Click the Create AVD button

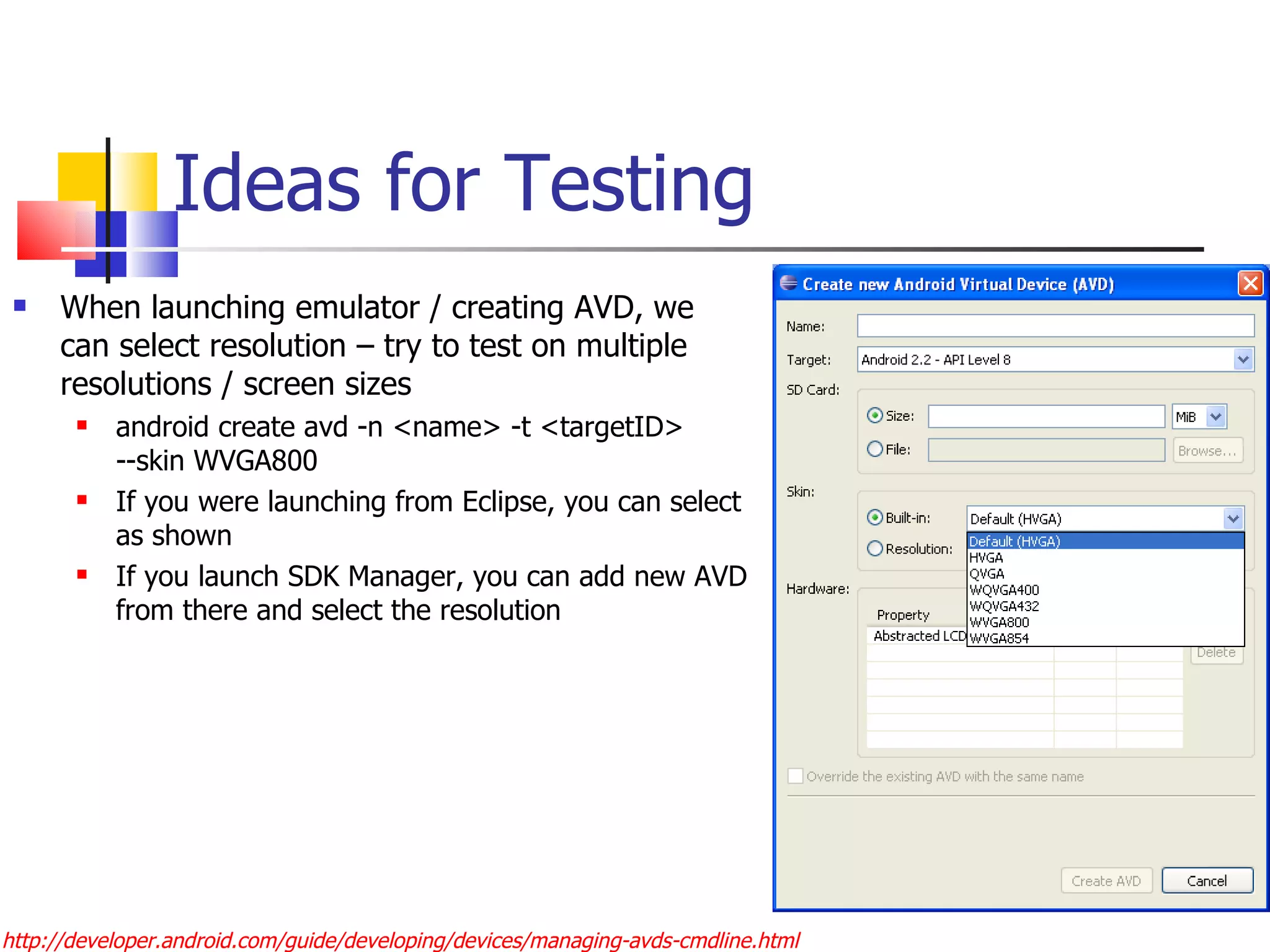coord(1106,881)
